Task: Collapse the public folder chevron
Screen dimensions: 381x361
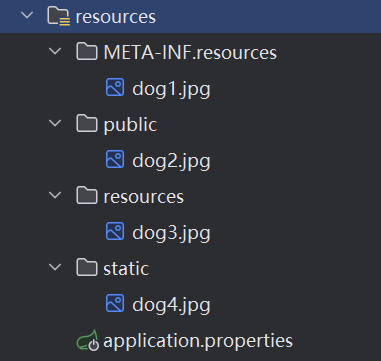Action: [55, 123]
